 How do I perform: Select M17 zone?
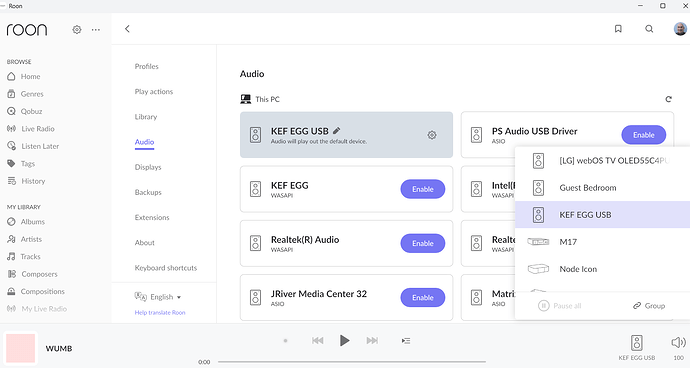602,242
